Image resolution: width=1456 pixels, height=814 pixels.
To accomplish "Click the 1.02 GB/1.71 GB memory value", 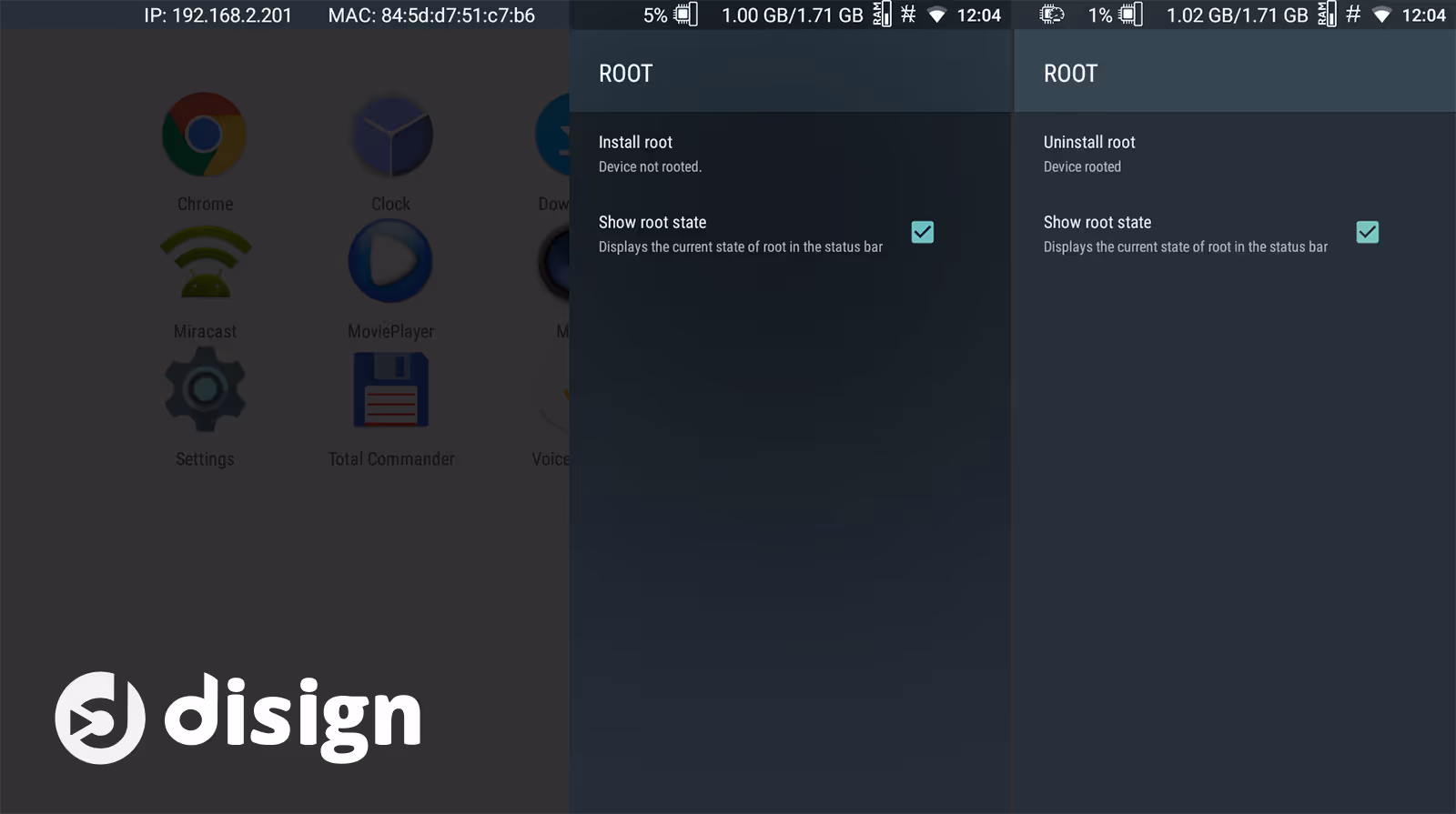I will [1238, 15].
